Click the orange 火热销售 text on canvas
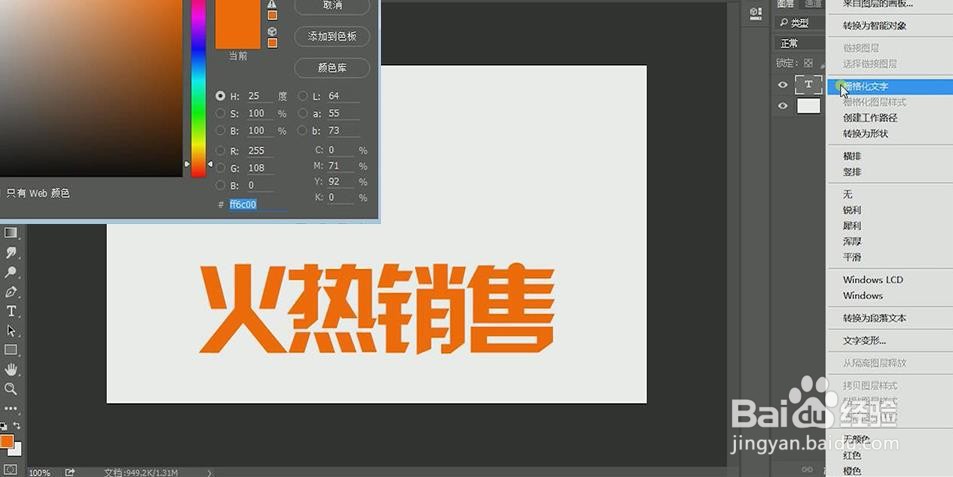Viewport: 953px width, 477px height. click(x=377, y=308)
